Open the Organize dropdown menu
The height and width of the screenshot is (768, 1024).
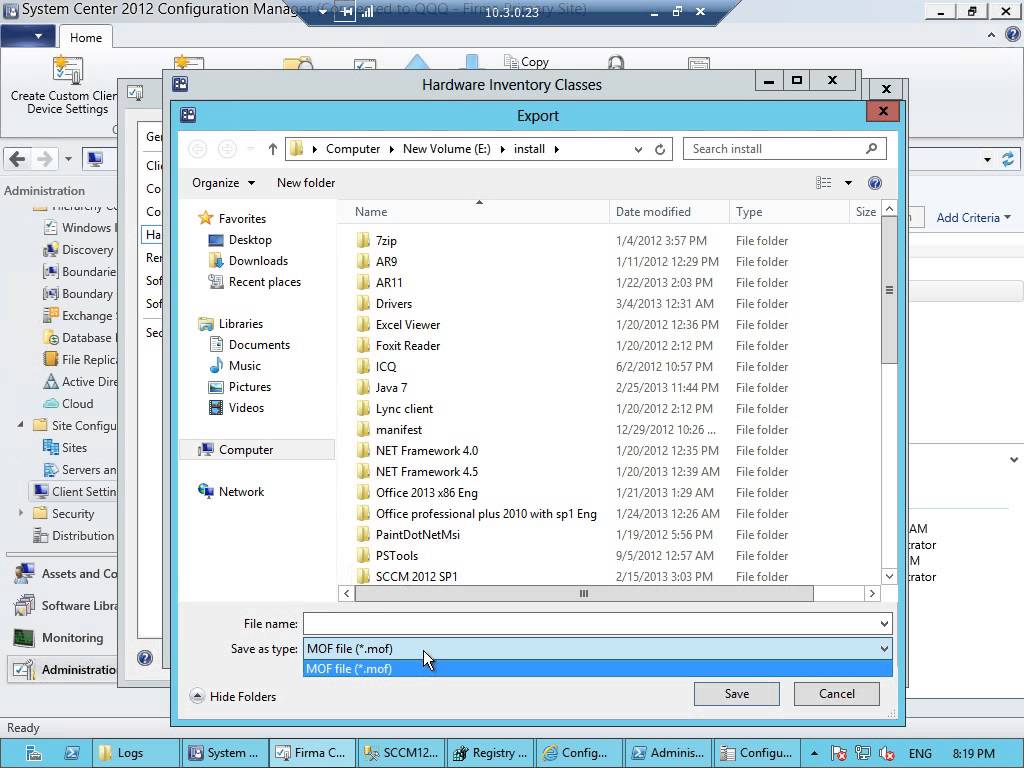[x=223, y=183]
